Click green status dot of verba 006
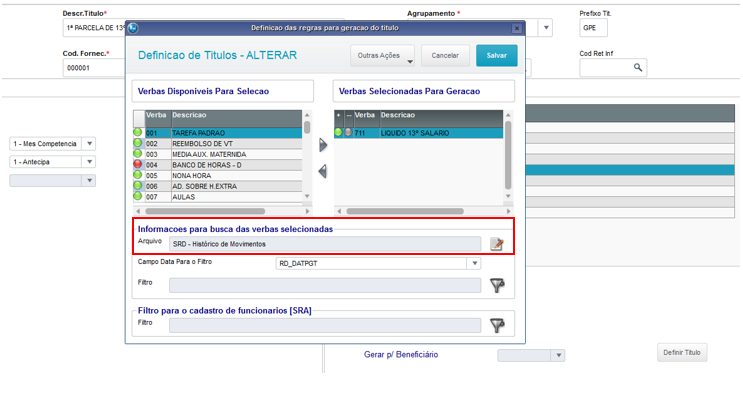743x396 pixels. click(138, 186)
